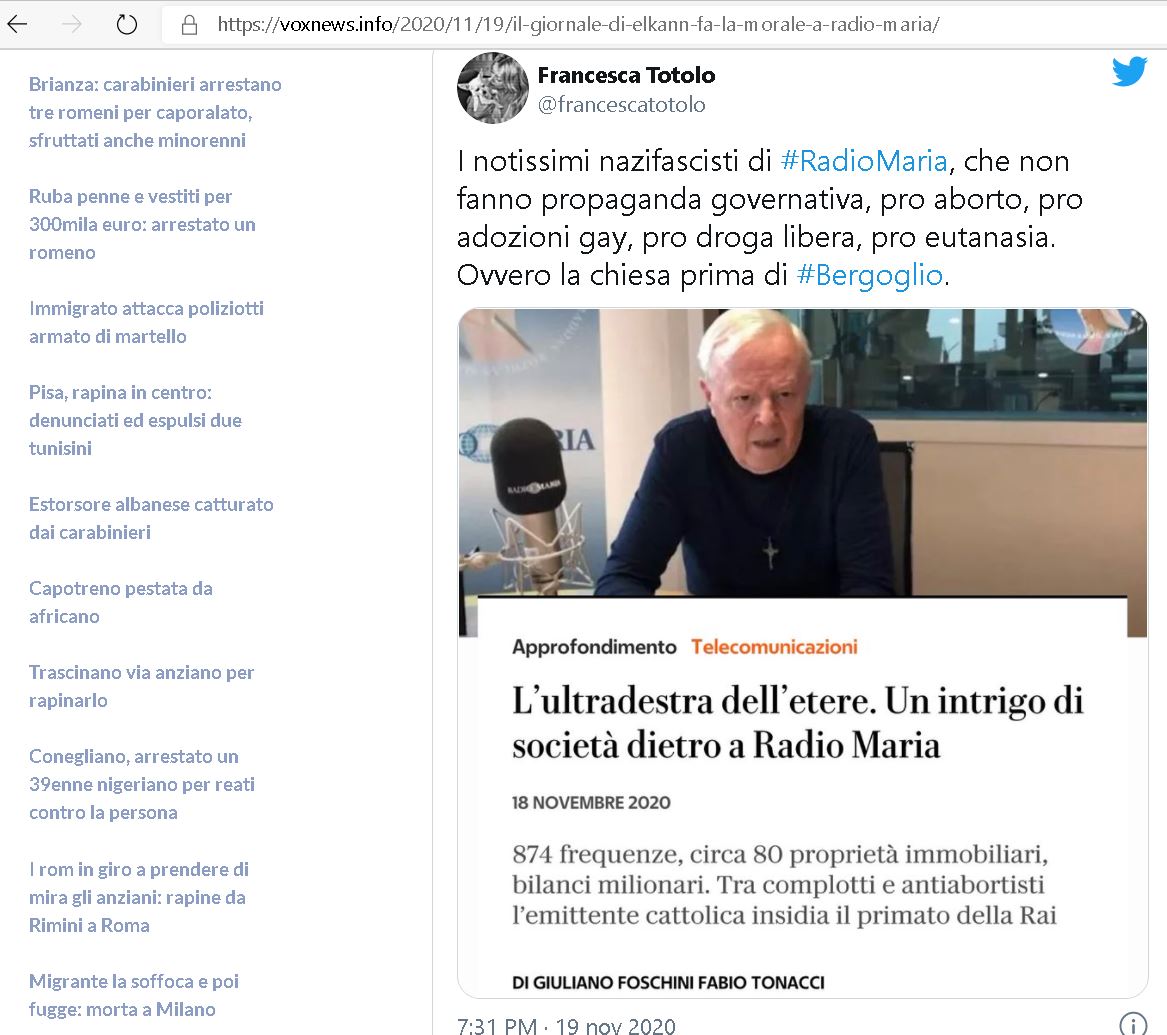Open 'Immigrato attacca poliziotti armato di martello'
The height and width of the screenshot is (1035, 1167).
pos(146,322)
